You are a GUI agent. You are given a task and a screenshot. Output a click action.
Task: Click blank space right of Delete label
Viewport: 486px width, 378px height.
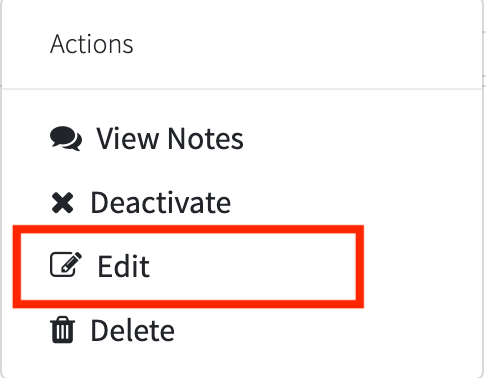[x=327, y=330]
